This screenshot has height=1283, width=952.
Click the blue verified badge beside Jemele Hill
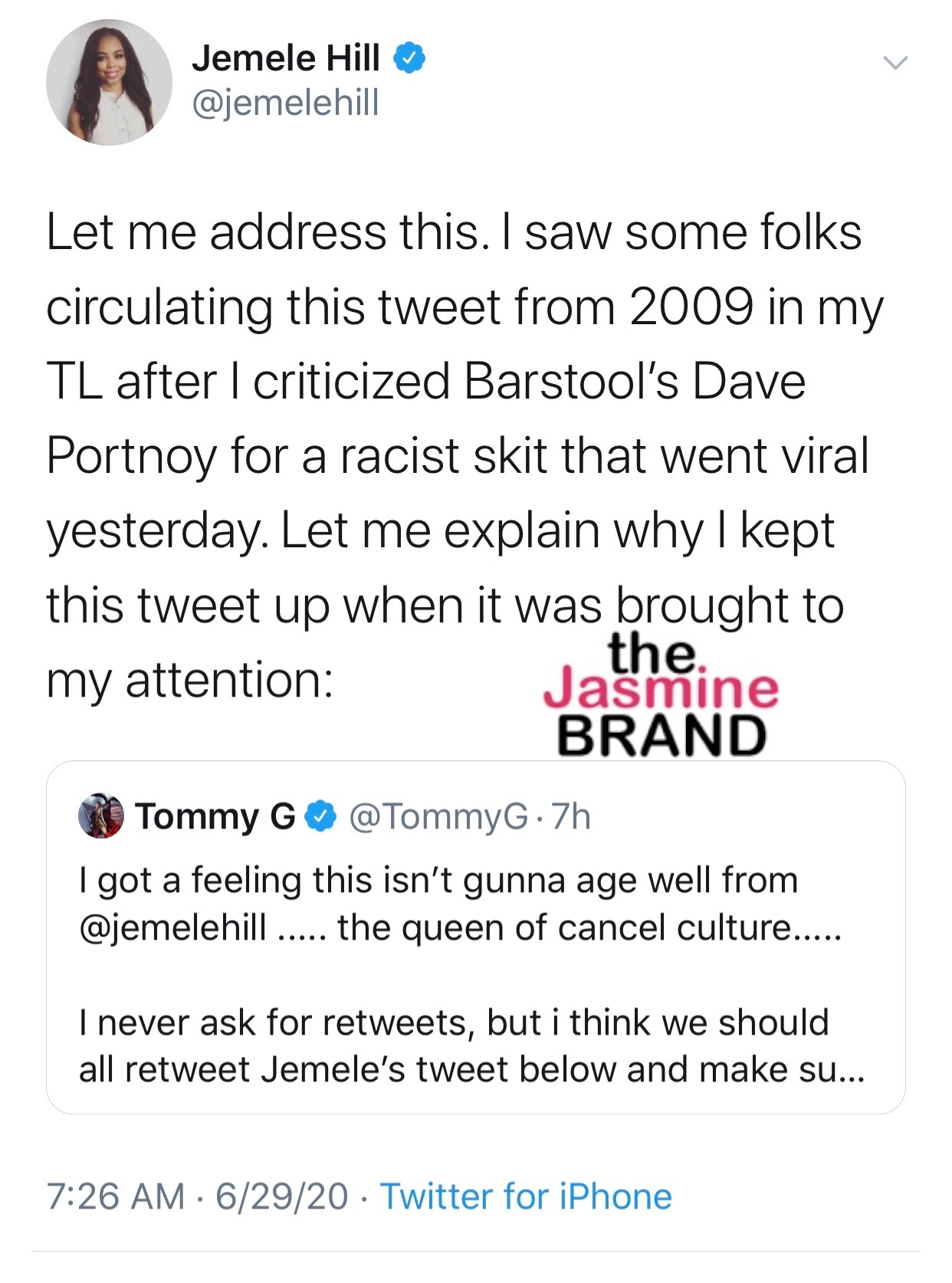pos(410,58)
